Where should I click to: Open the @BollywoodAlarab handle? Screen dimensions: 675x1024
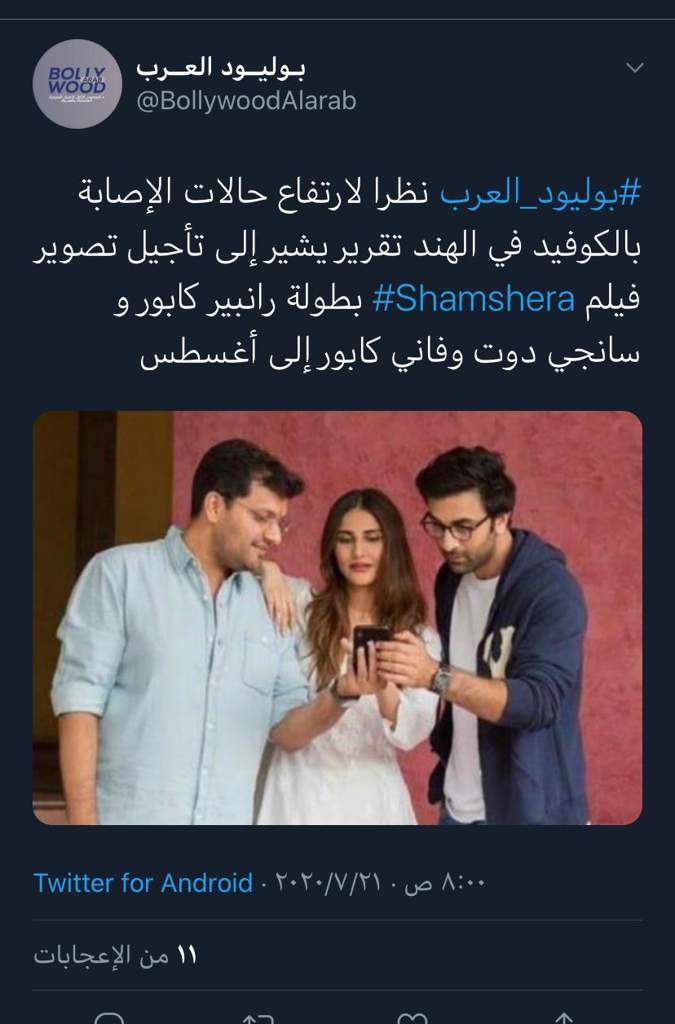tap(246, 101)
